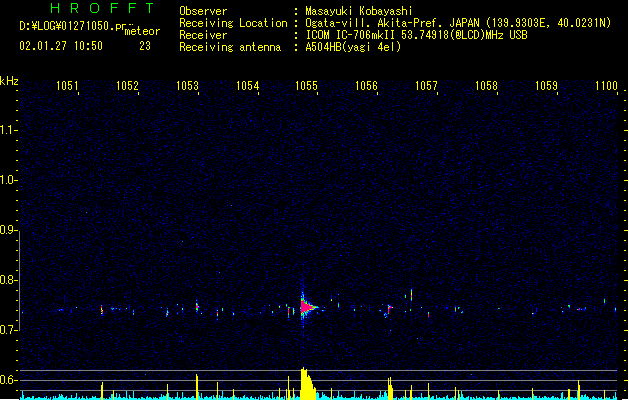The width and height of the screenshot is (629, 400).
Task: Click the large magenta meteor echo at 1055
Action: point(307,307)
